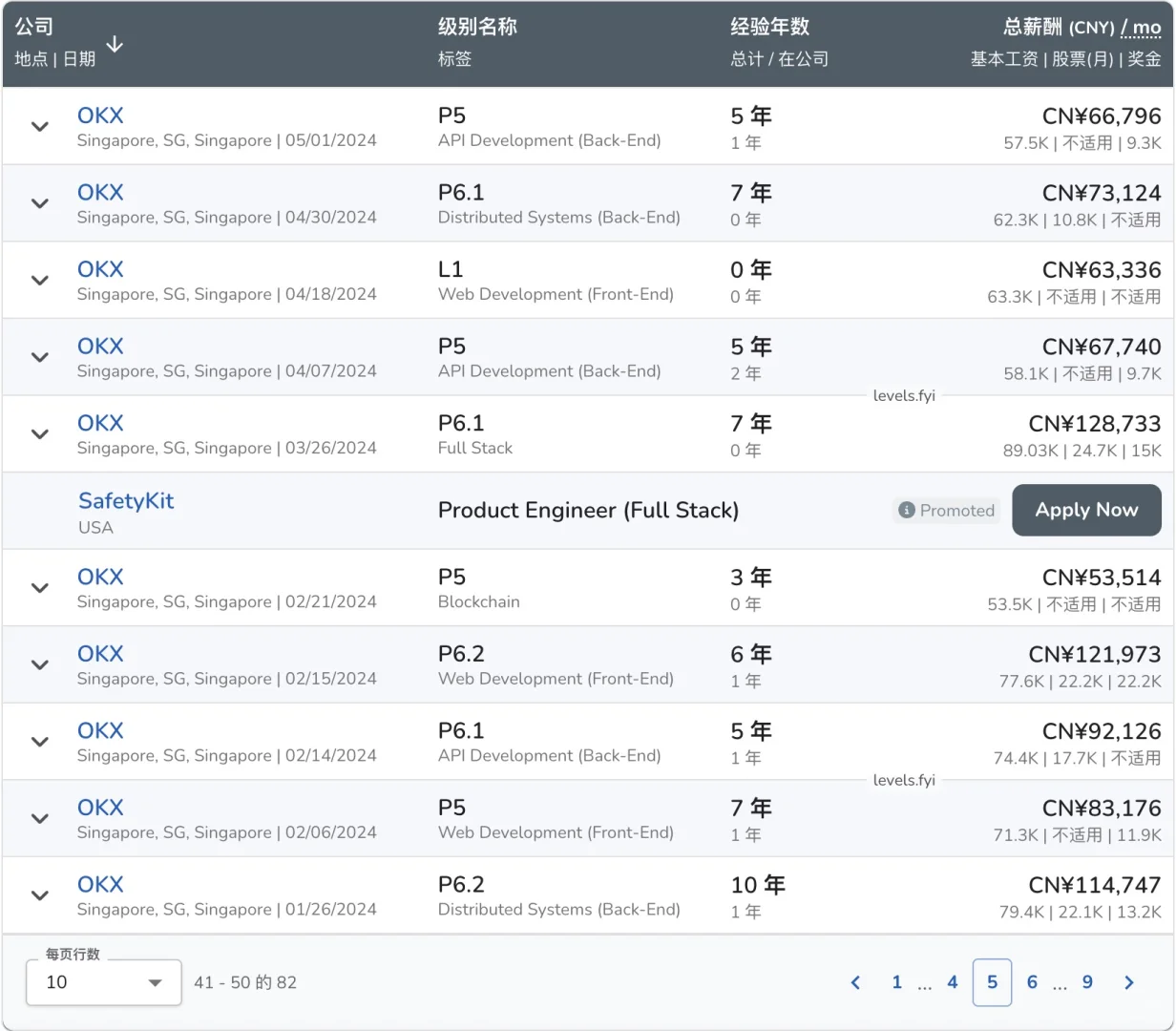Click the 总薪酬 (CNY) column header

(x=1059, y=27)
